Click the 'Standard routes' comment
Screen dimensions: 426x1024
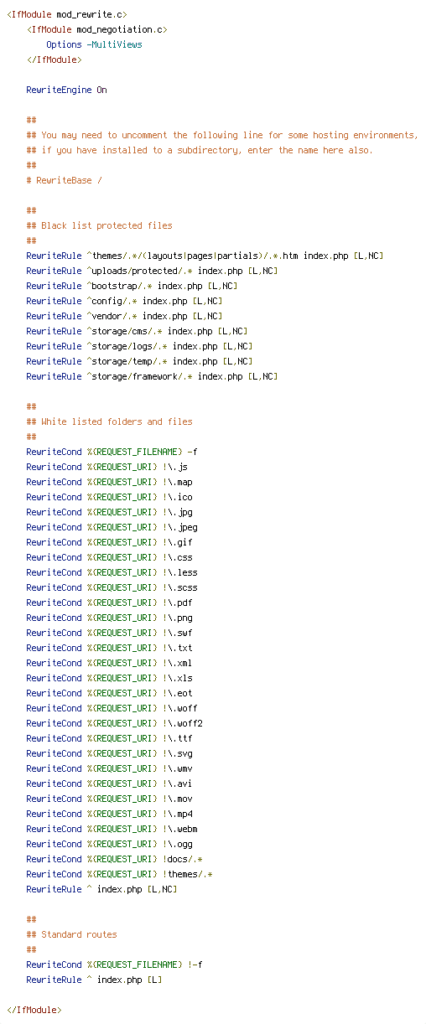point(72,934)
